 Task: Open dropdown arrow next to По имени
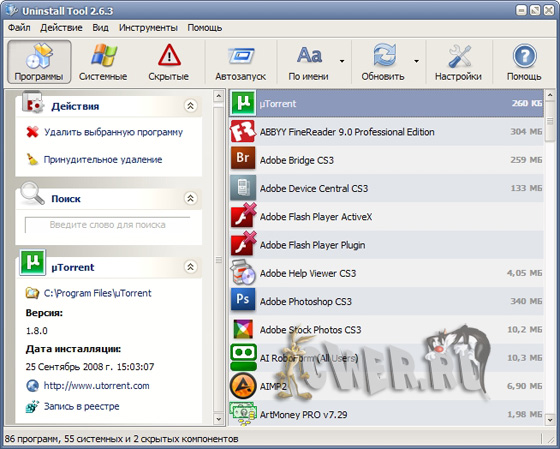(342, 61)
